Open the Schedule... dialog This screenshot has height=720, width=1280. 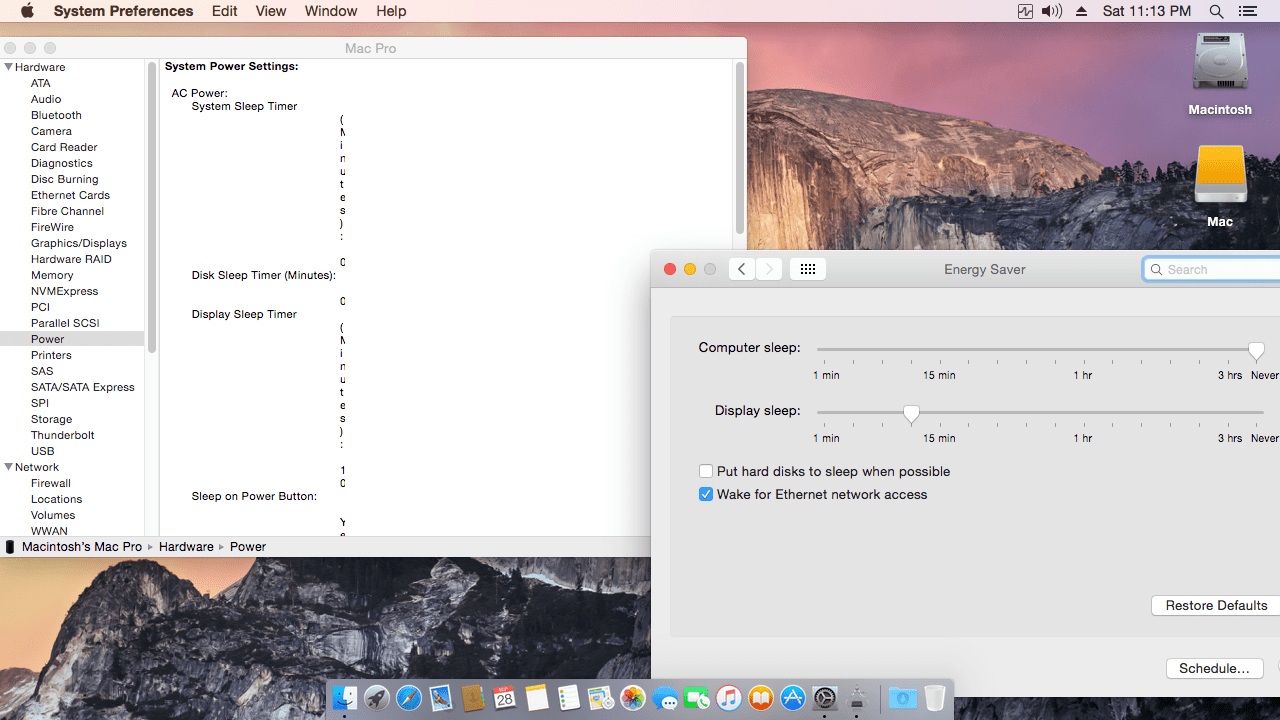1214,668
